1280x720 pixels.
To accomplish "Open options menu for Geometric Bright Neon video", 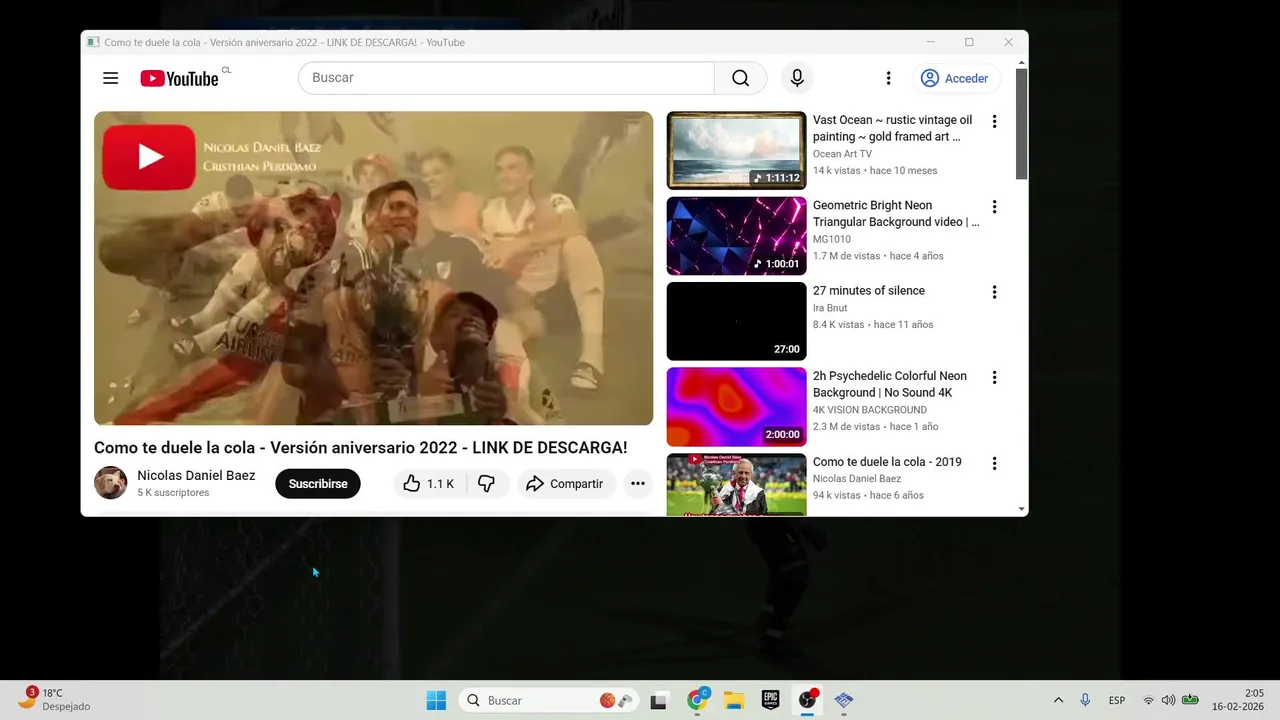I will (994, 207).
